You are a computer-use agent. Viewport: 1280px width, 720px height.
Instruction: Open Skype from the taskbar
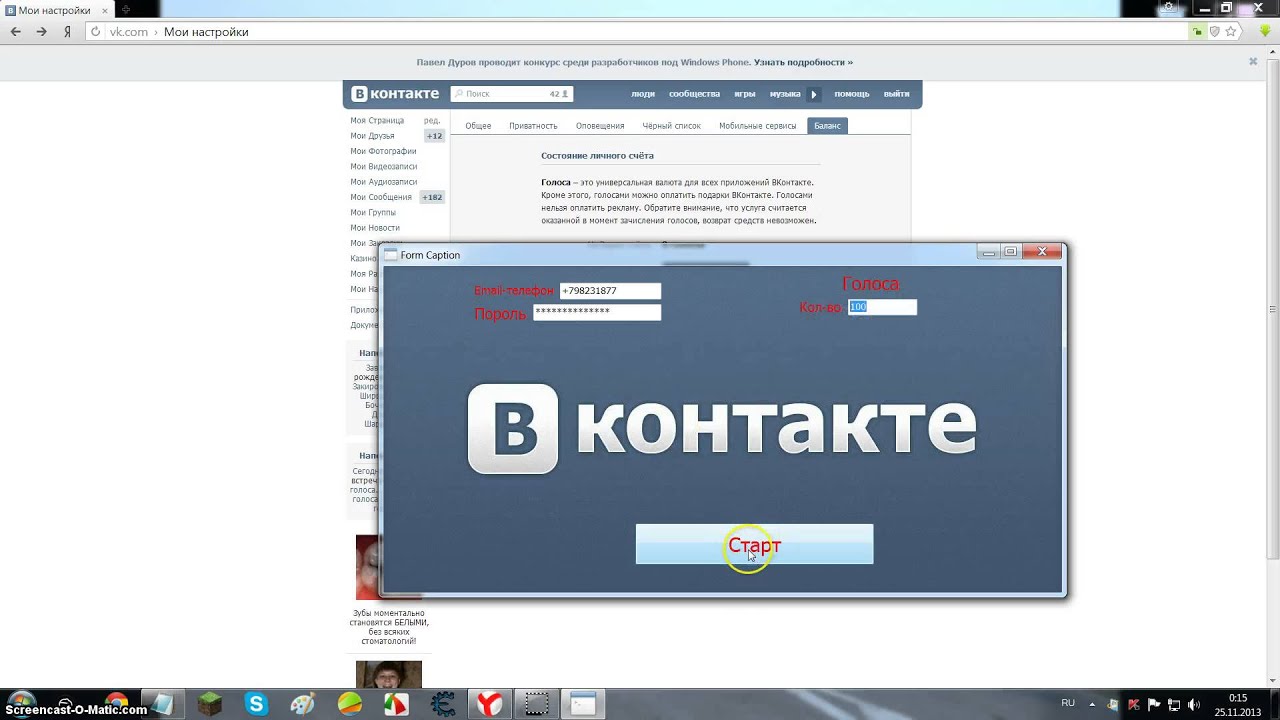[256, 704]
